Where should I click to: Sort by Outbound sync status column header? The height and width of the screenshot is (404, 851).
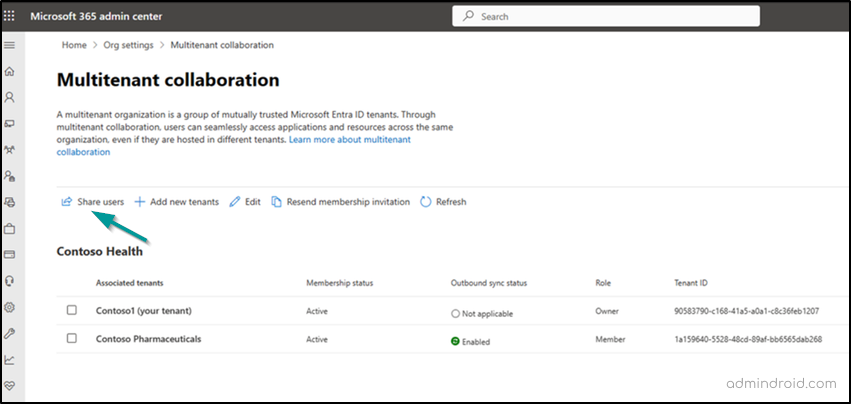pyautogui.click(x=489, y=283)
